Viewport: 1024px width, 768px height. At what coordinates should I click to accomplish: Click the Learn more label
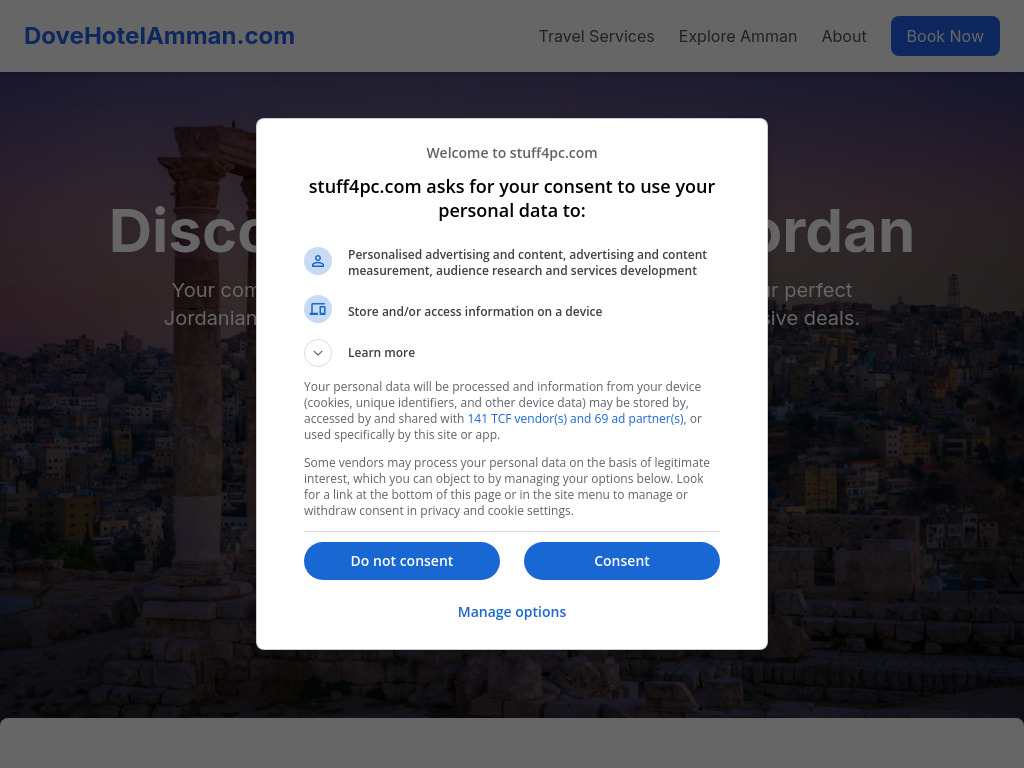coord(381,353)
